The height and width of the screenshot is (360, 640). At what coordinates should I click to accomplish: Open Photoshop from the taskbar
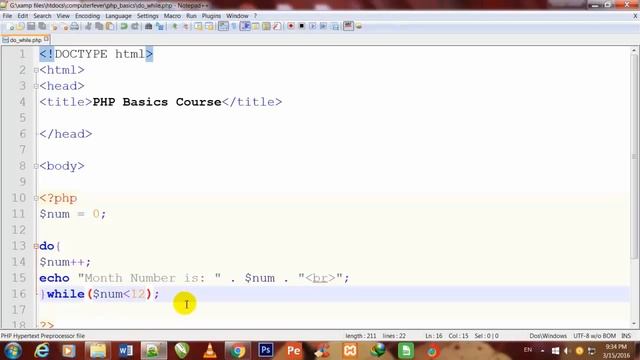click(265, 350)
